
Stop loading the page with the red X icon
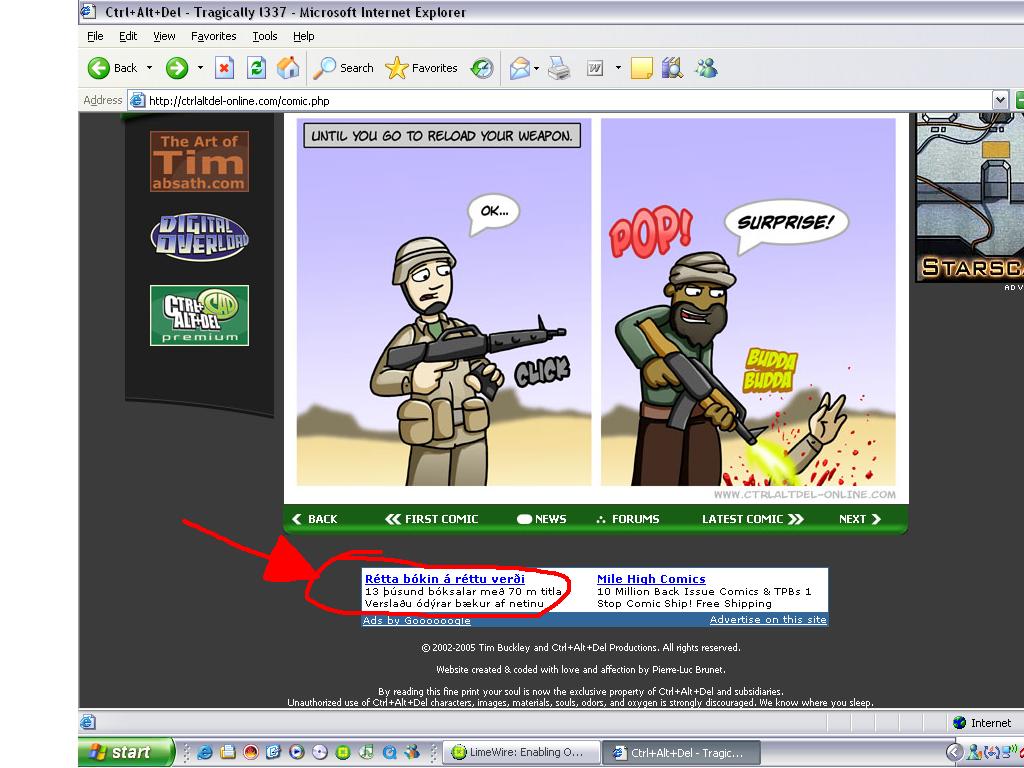coord(225,68)
